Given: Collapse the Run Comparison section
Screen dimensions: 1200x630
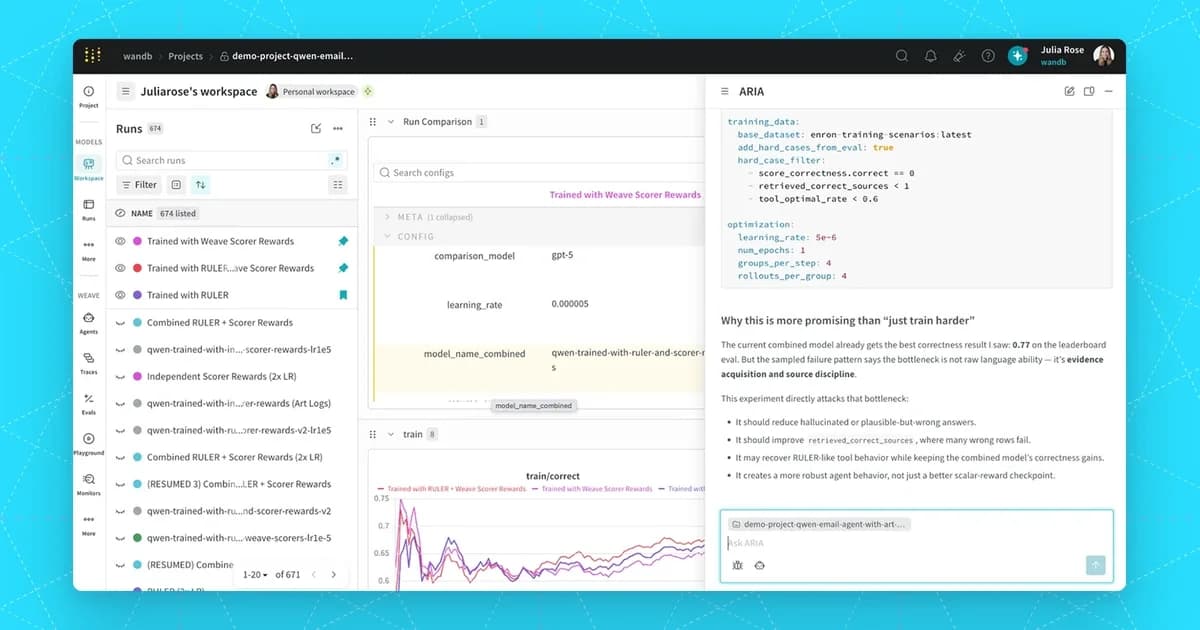Looking at the screenshot, I should [391, 121].
